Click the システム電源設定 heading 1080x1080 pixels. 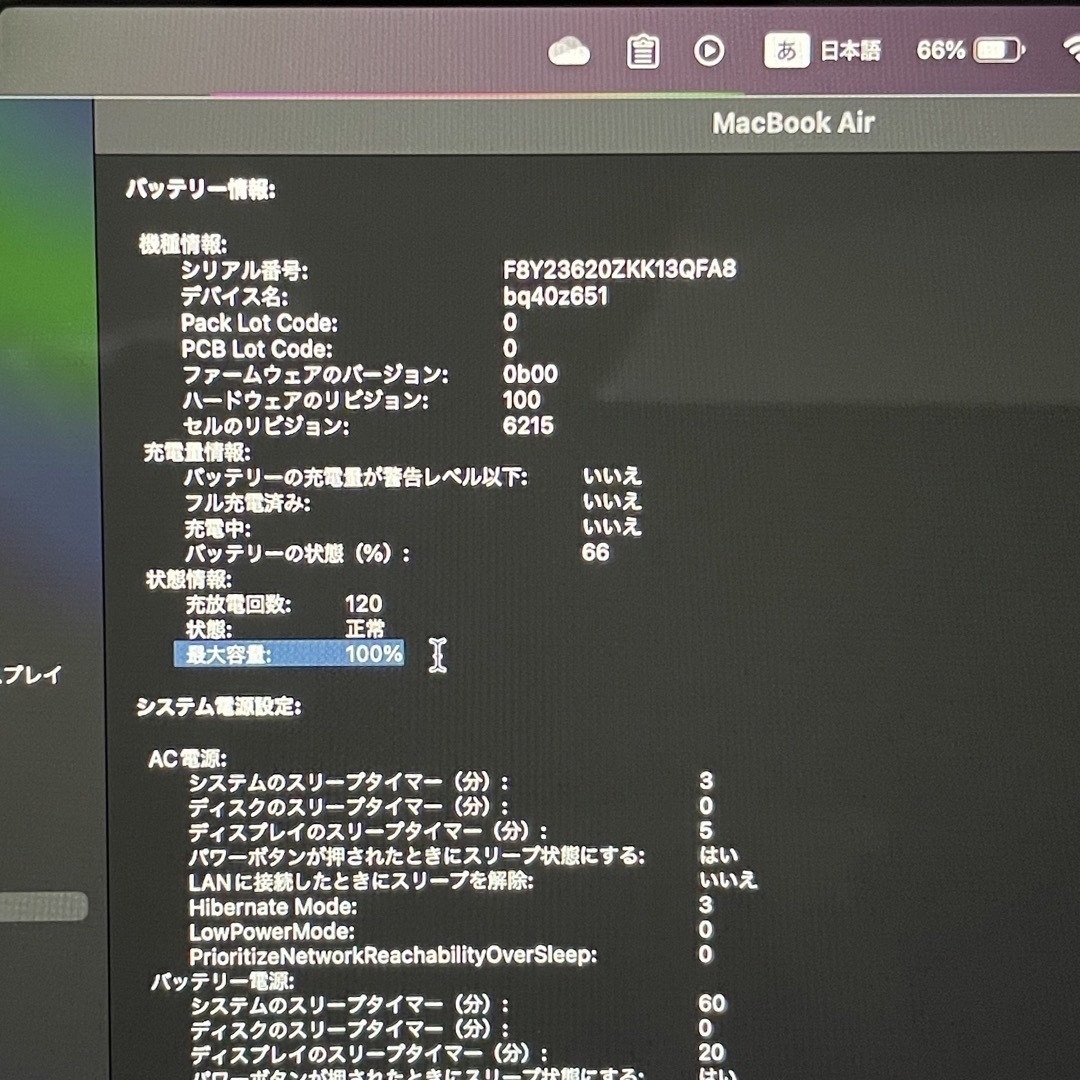click(218, 707)
